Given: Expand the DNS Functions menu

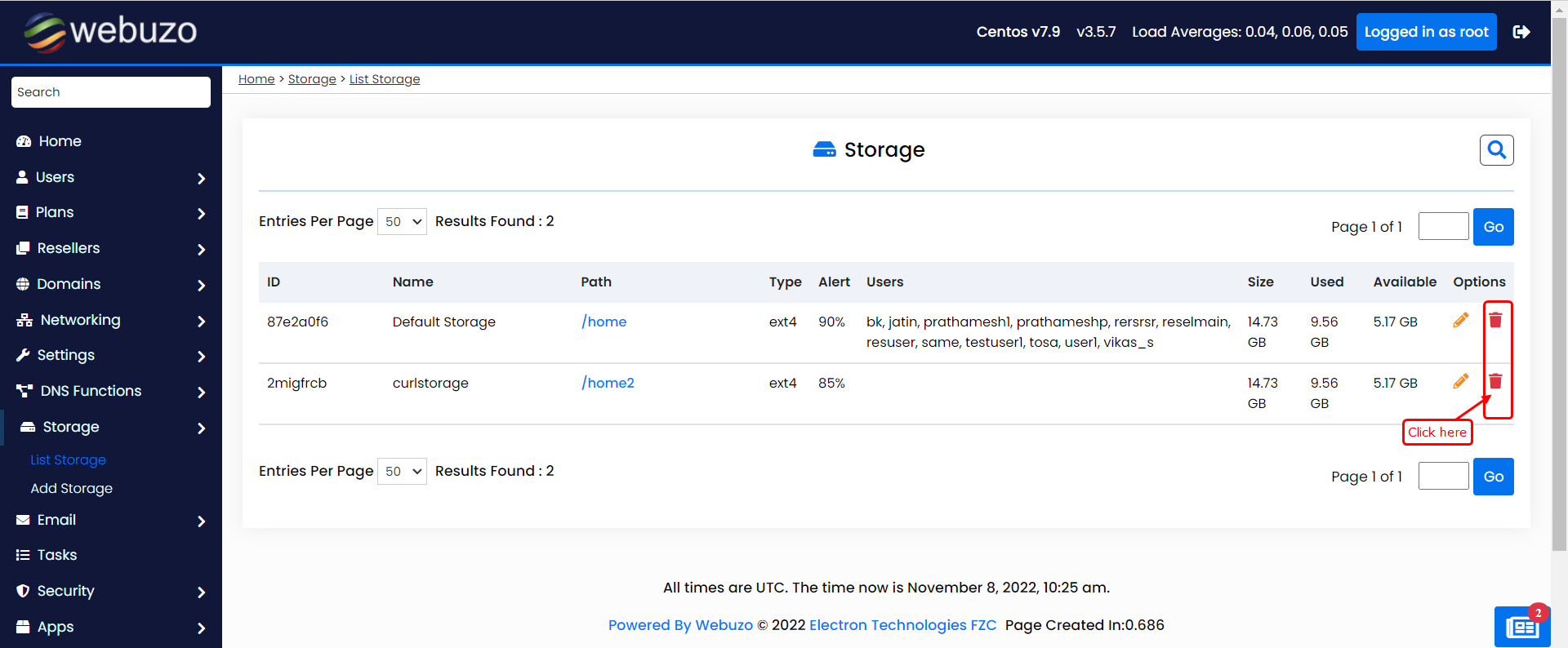Looking at the screenshot, I should coord(110,391).
